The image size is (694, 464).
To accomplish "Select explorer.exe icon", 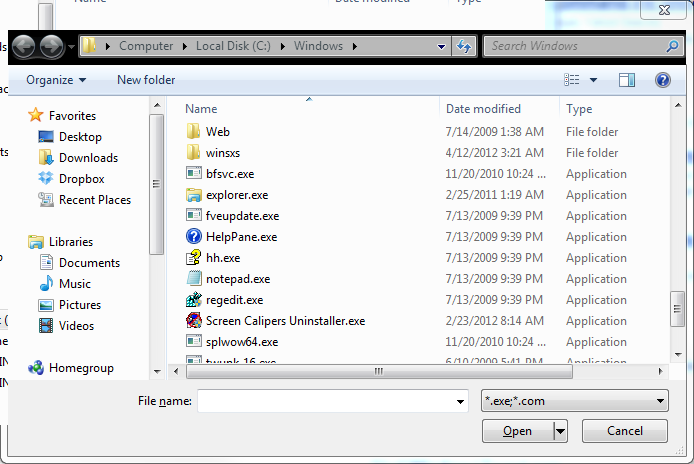I will coord(193,195).
